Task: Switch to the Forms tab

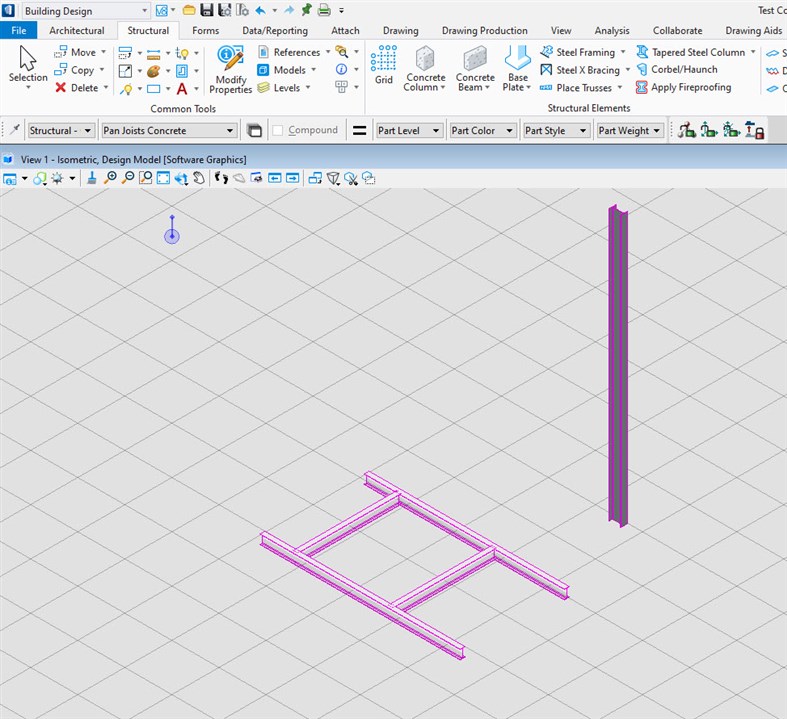Action: tap(205, 30)
